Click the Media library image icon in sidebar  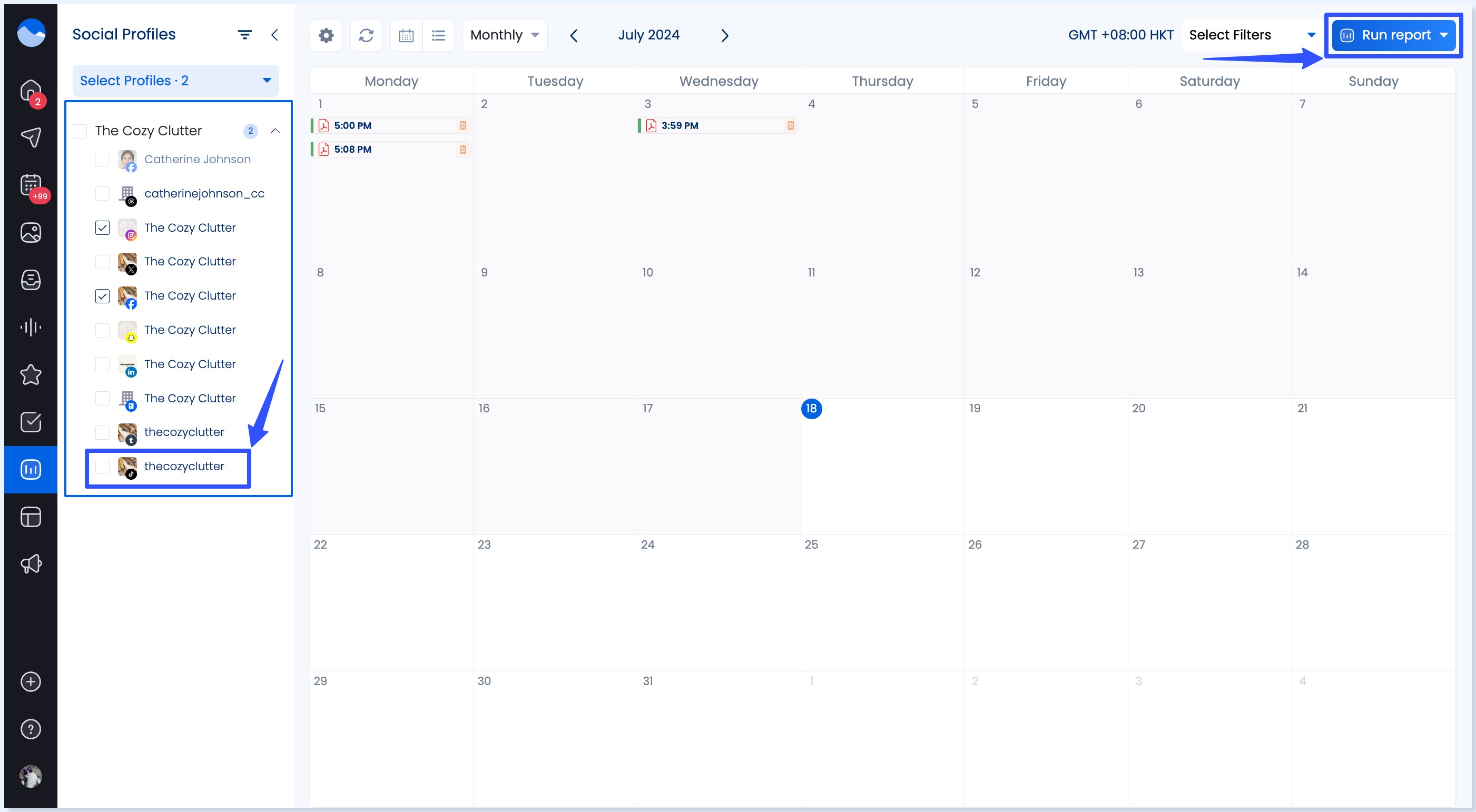click(x=30, y=233)
